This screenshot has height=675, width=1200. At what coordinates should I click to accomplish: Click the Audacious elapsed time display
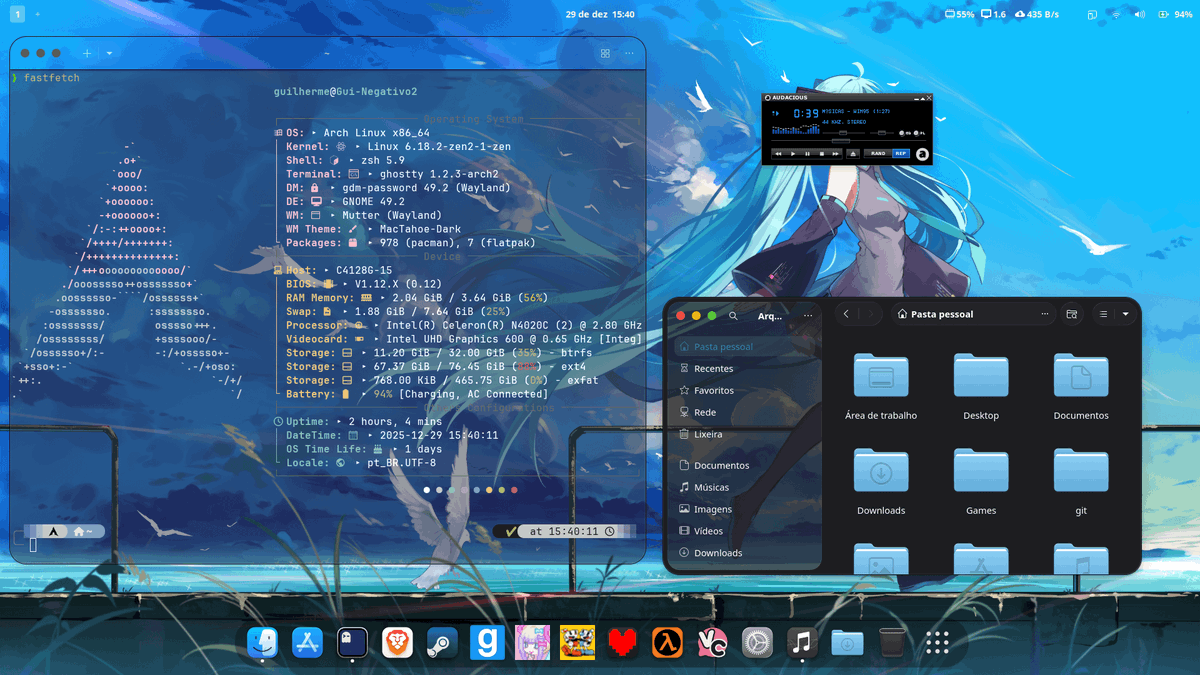[806, 113]
